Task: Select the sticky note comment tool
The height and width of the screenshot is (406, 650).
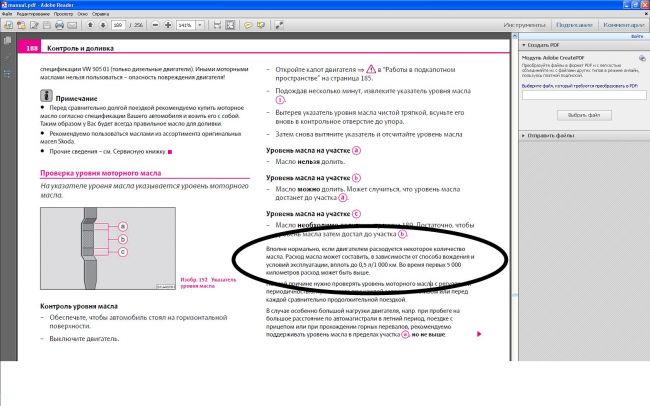Action: click(x=248, y=25)
